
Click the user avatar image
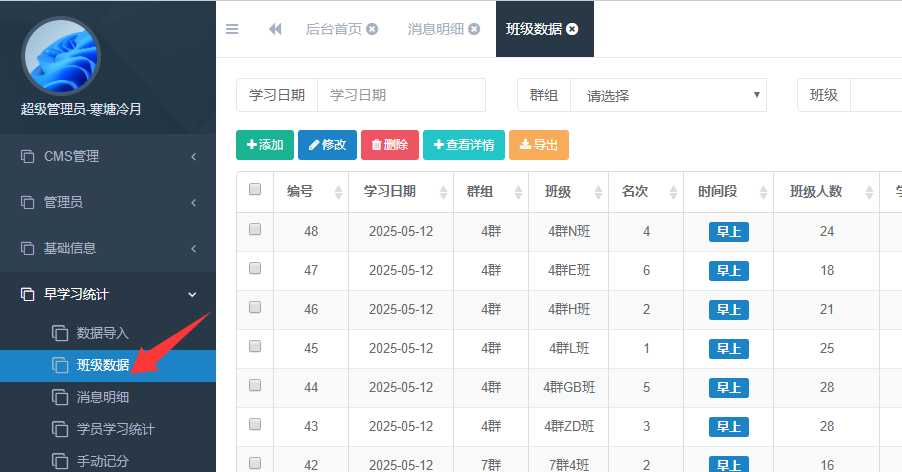(x=60, y=57)
